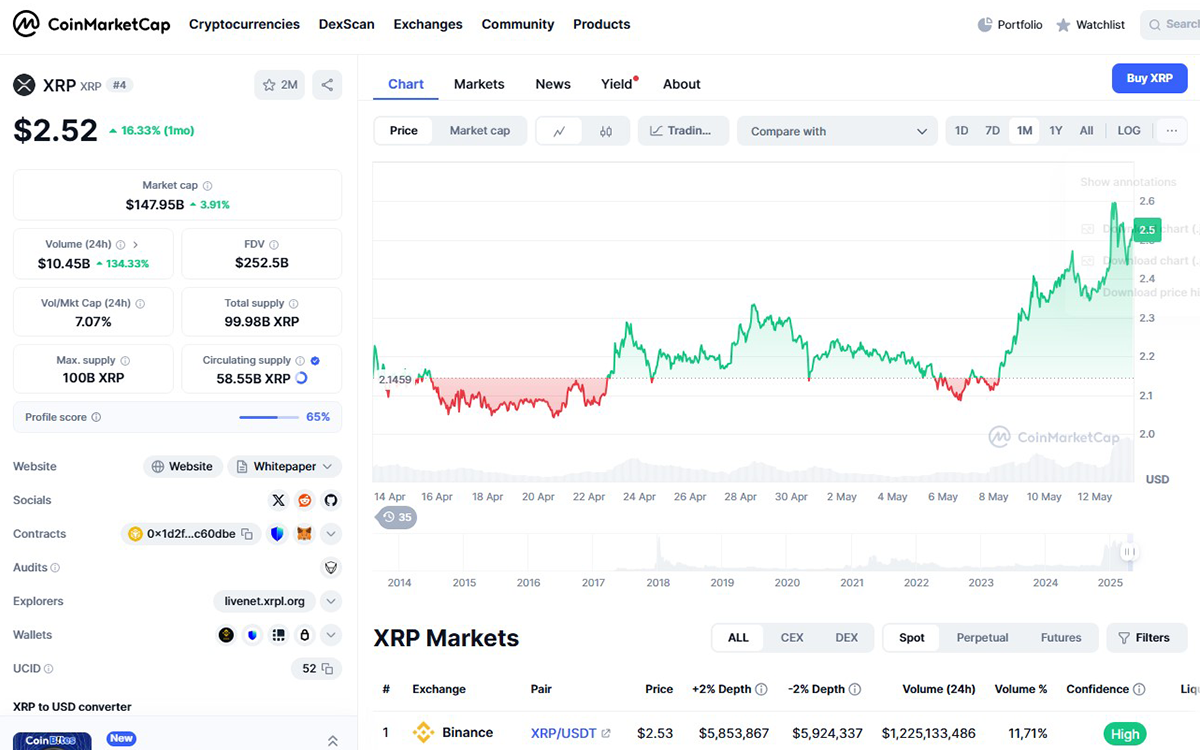Switch to the Yield tab
This screenshot has width=1200, height=750.
[x=617, y=84]
